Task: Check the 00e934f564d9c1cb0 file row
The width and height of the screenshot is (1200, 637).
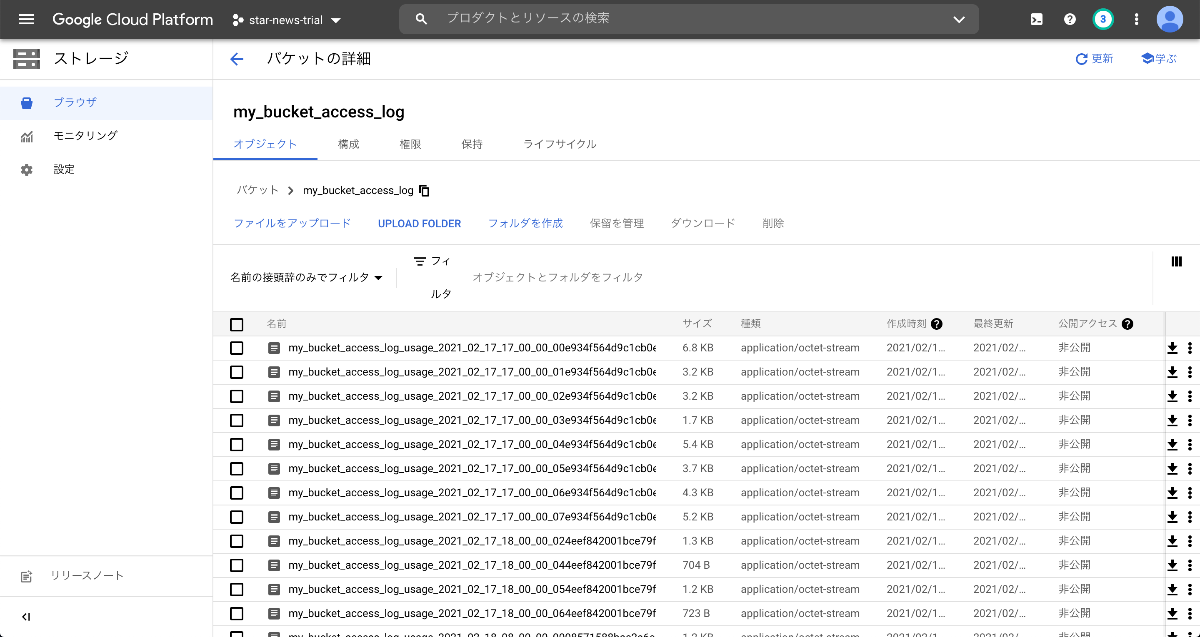Action: 237,348
